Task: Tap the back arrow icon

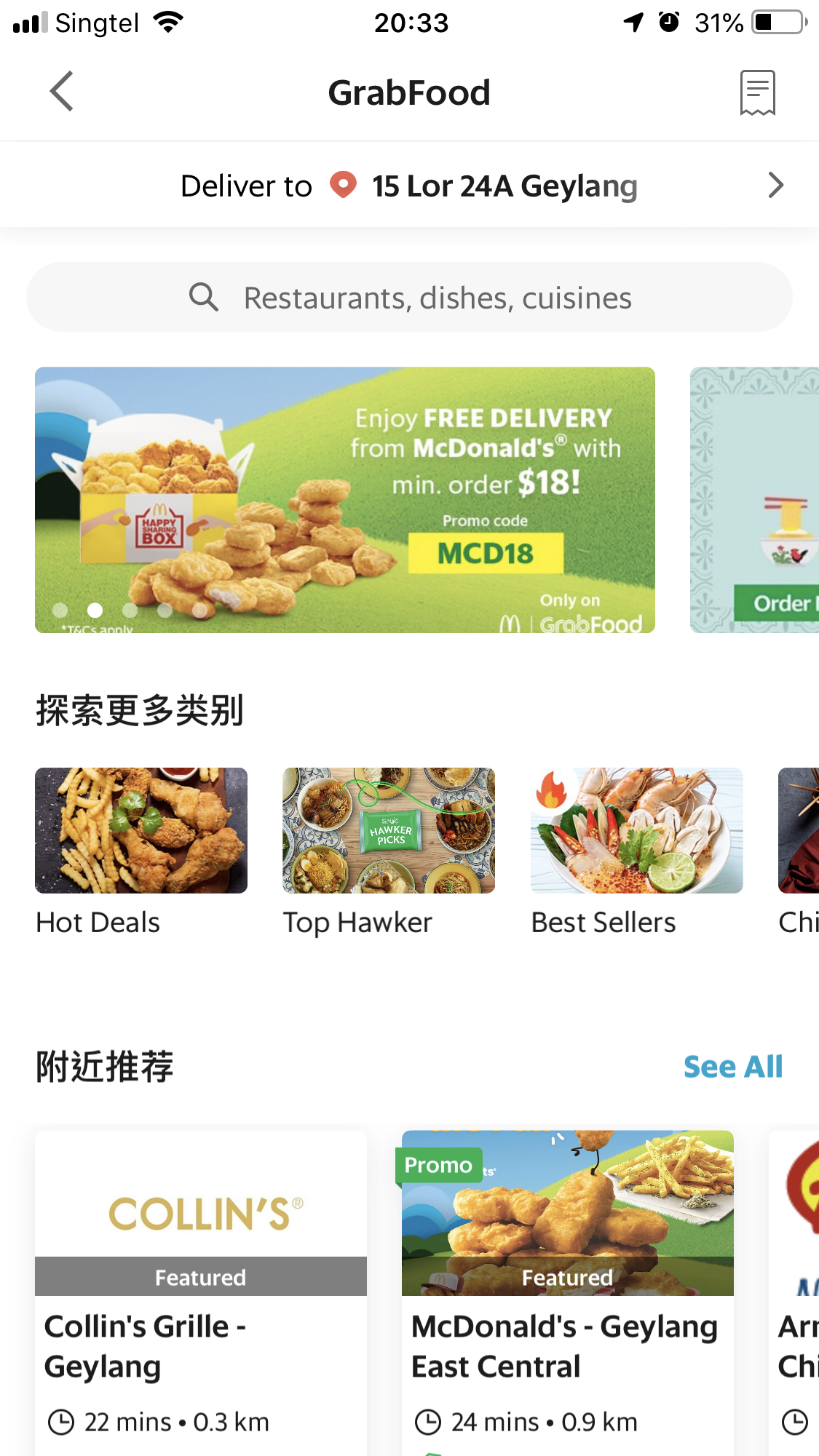Action: 62,92
